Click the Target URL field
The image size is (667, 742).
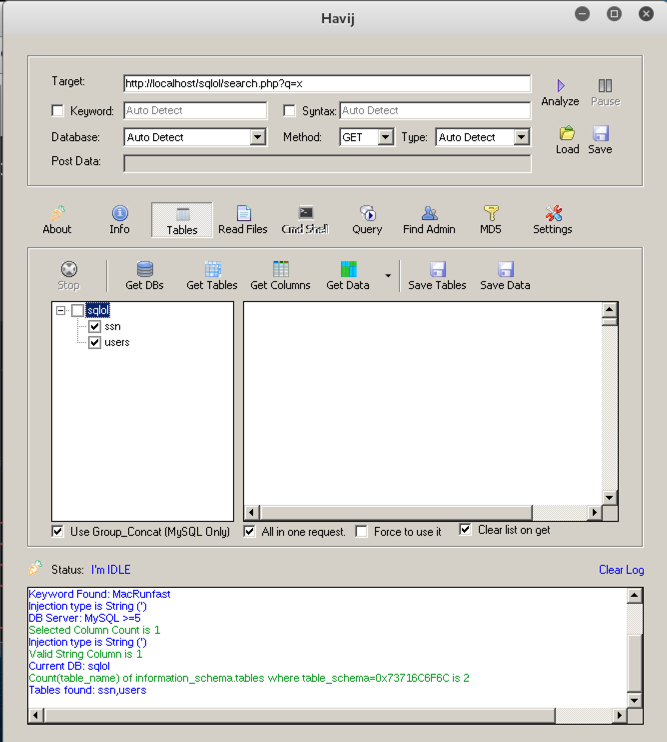(x=327, y=84)
